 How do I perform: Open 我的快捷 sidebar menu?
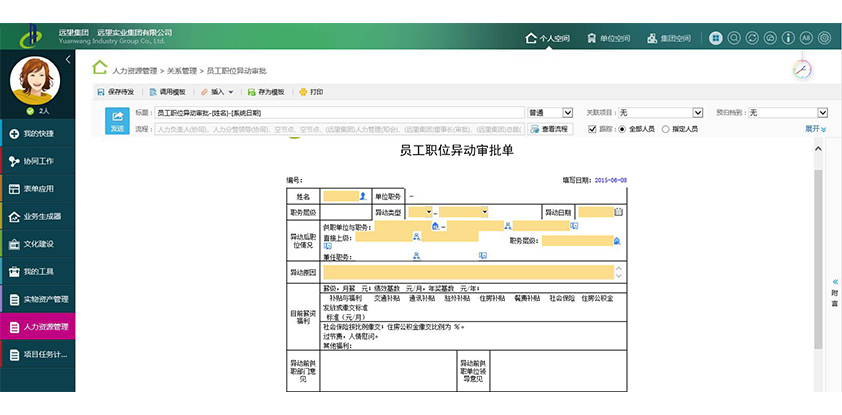(38, 134)
